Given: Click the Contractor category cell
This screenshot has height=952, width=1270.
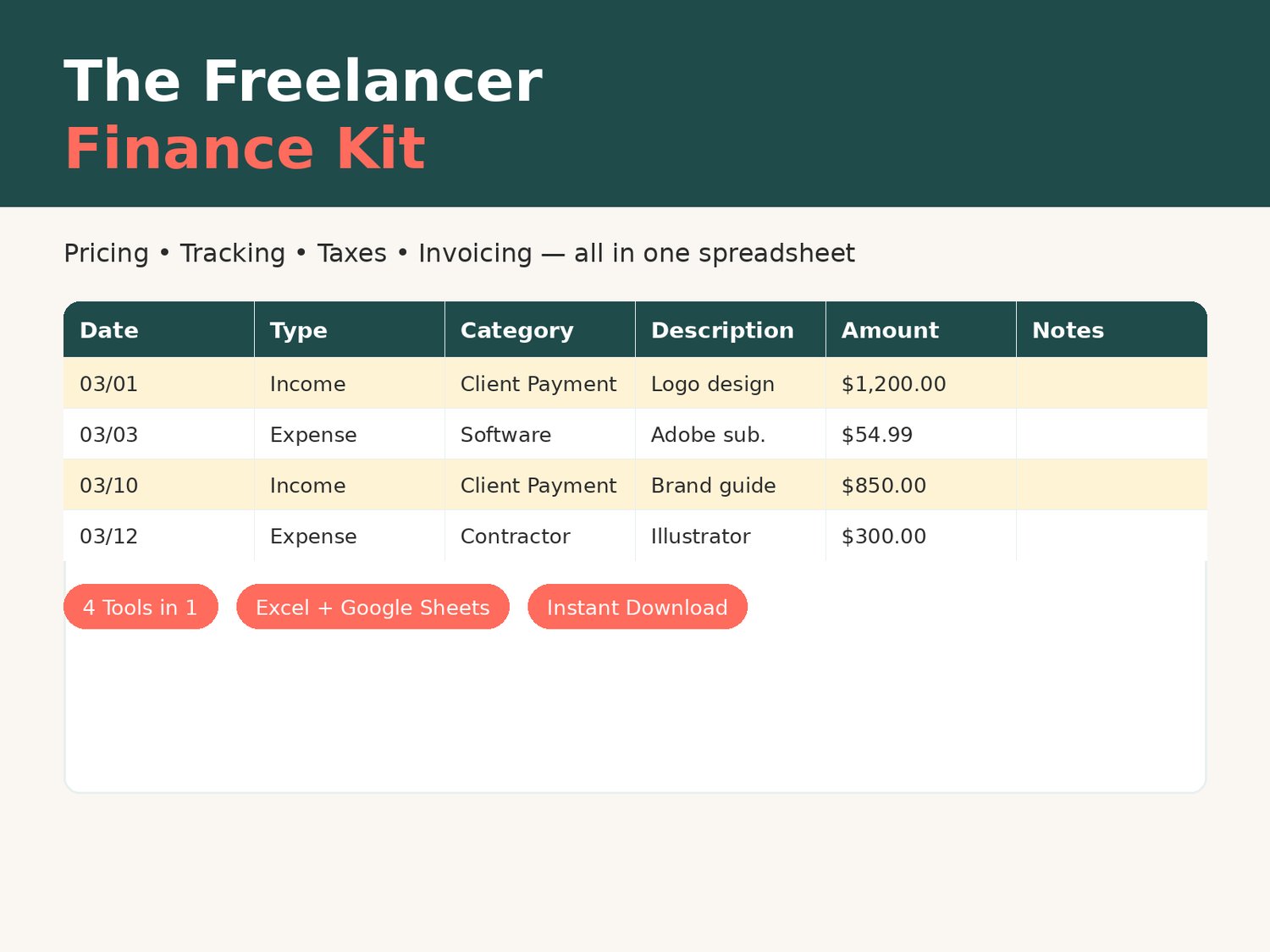Looking at the screenshot, I should [x=540, y=536].
